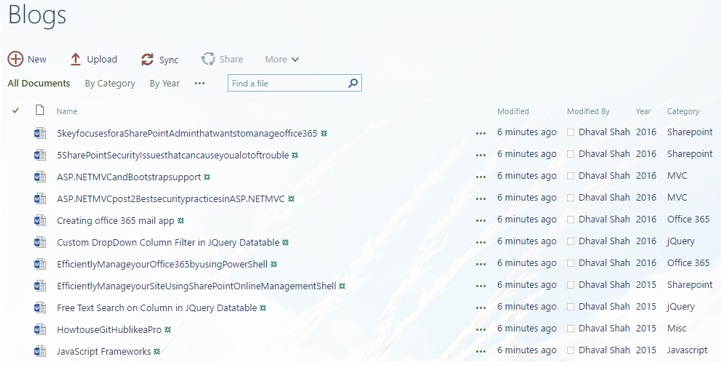Open HowtouseGitHublikeaPro document
This screenshot has height=366, width=721.
pyautogui.click(x=109, y=330)
